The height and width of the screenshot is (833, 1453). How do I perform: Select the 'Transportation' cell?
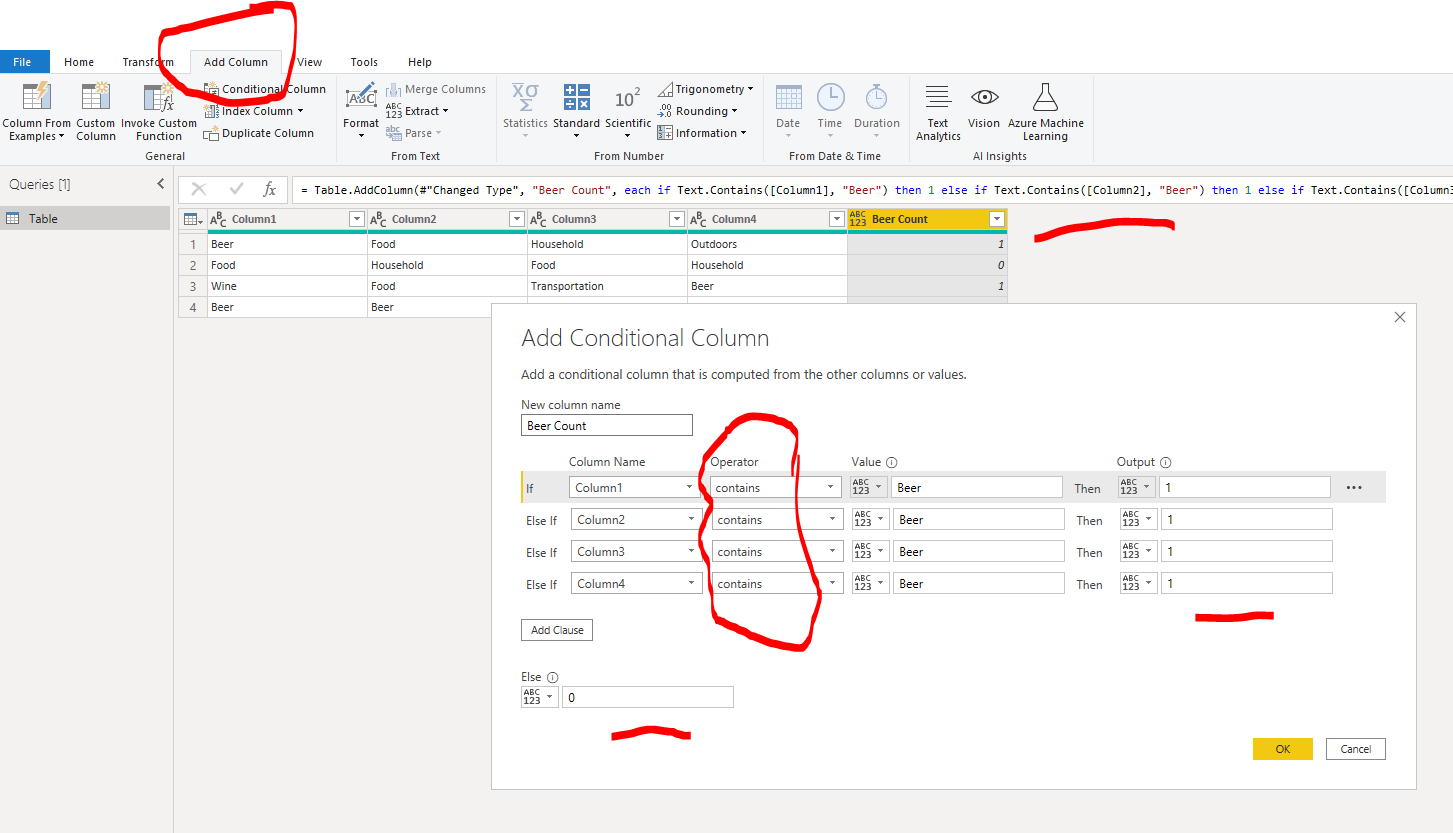point(607,286)
